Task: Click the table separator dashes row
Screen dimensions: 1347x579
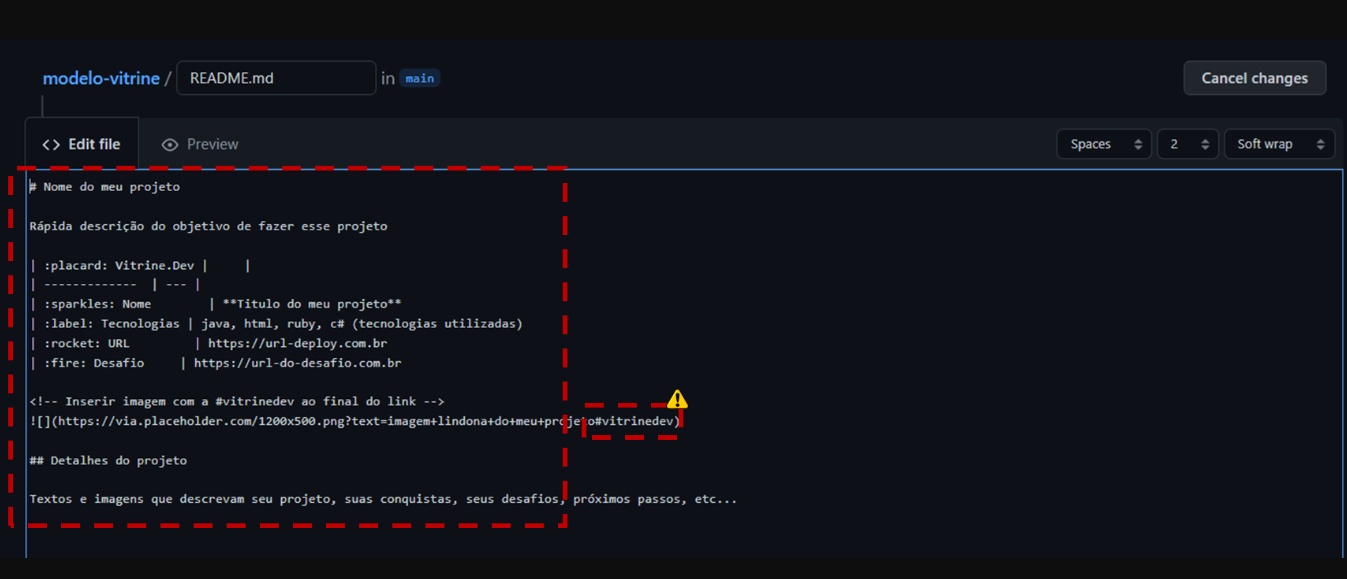Action: tap(115, 285)
